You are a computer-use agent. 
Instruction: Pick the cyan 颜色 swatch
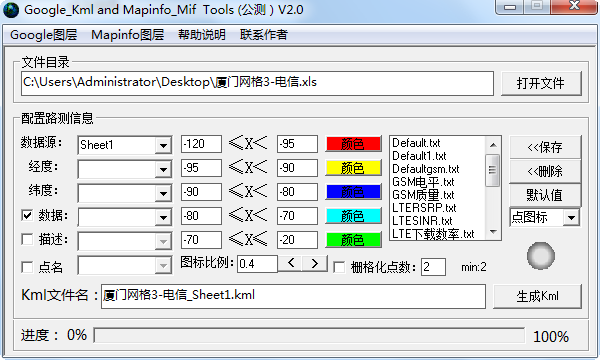(x=353, y=216)
